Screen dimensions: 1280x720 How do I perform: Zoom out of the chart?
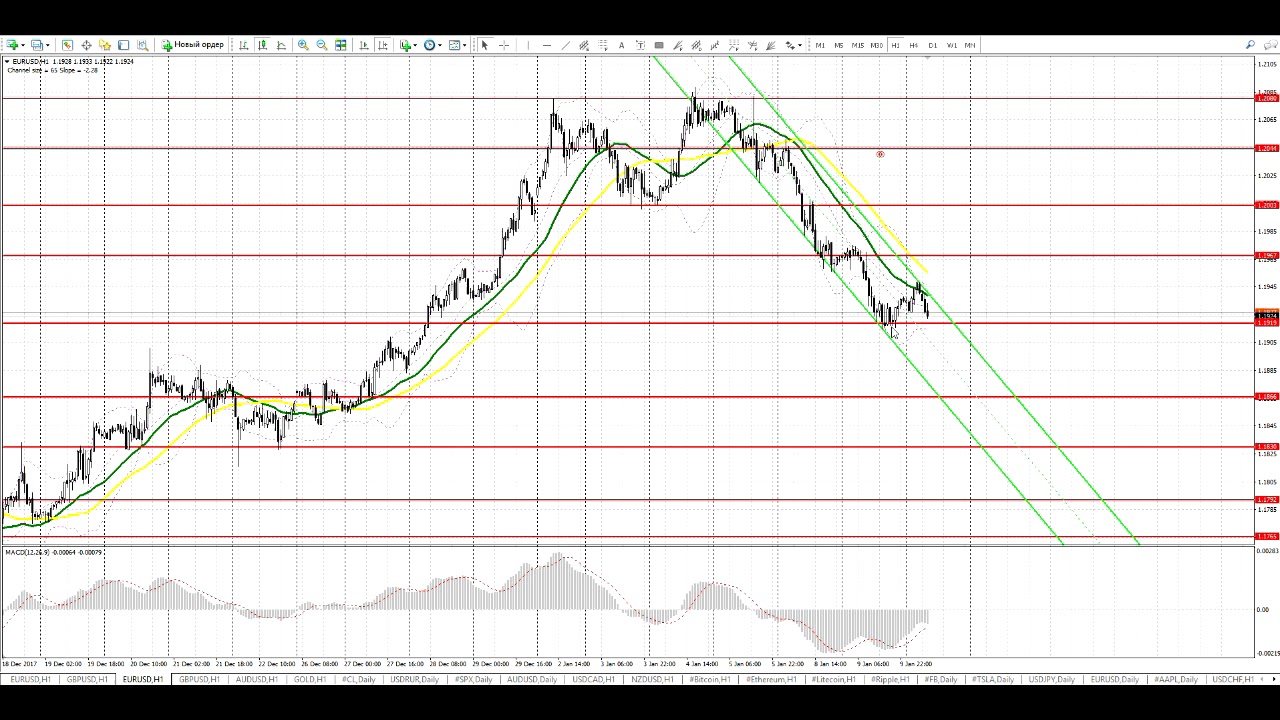pos(322,45)
